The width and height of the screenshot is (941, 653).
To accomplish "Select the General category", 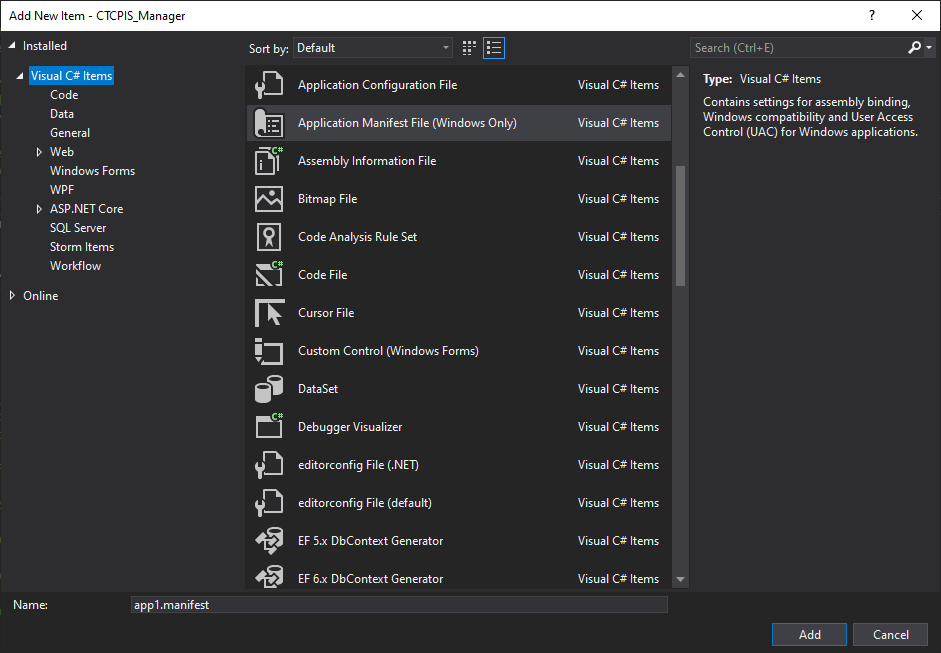I will tap(70, 133).
